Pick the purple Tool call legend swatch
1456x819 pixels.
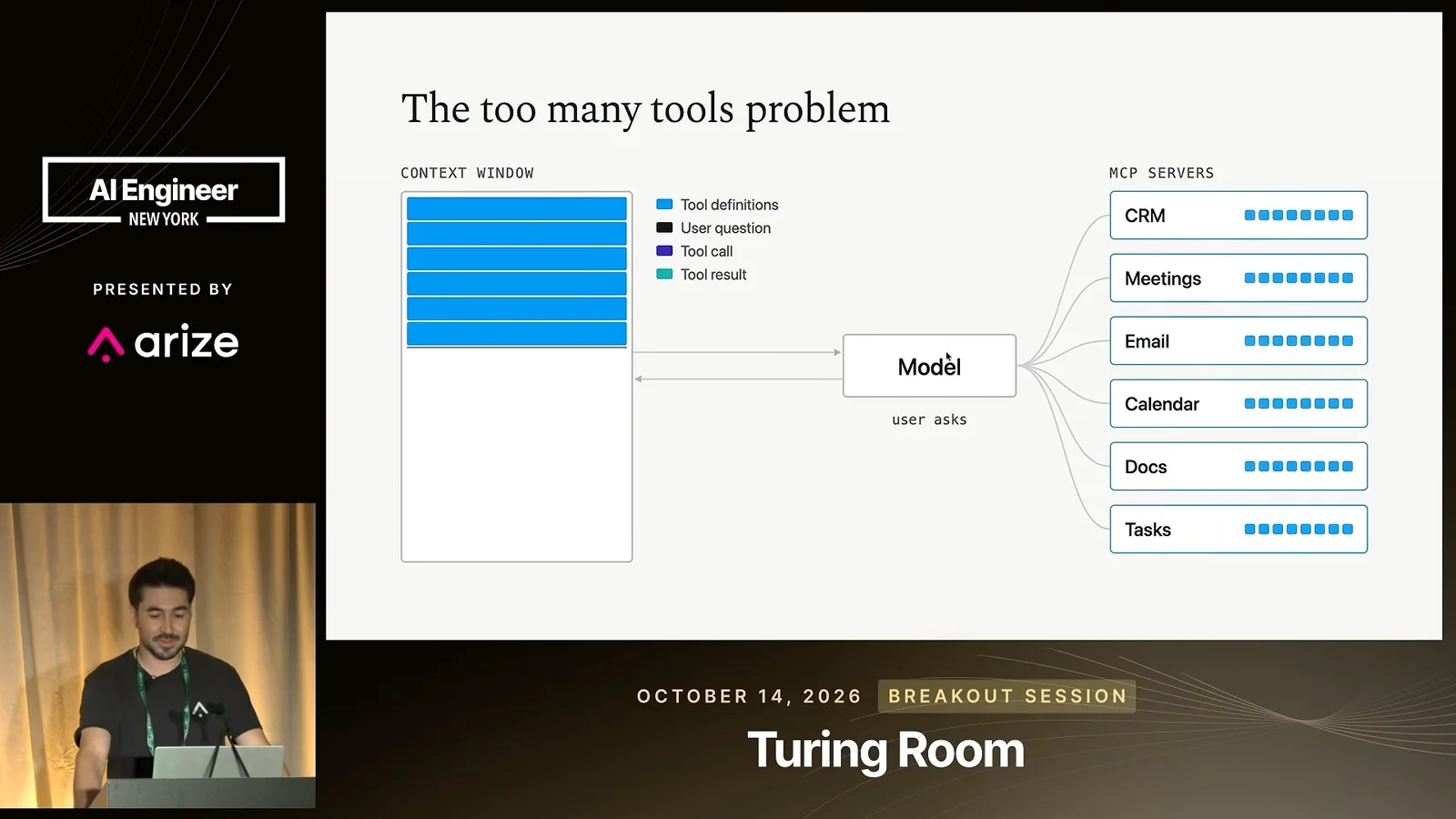tap(664, 251)
